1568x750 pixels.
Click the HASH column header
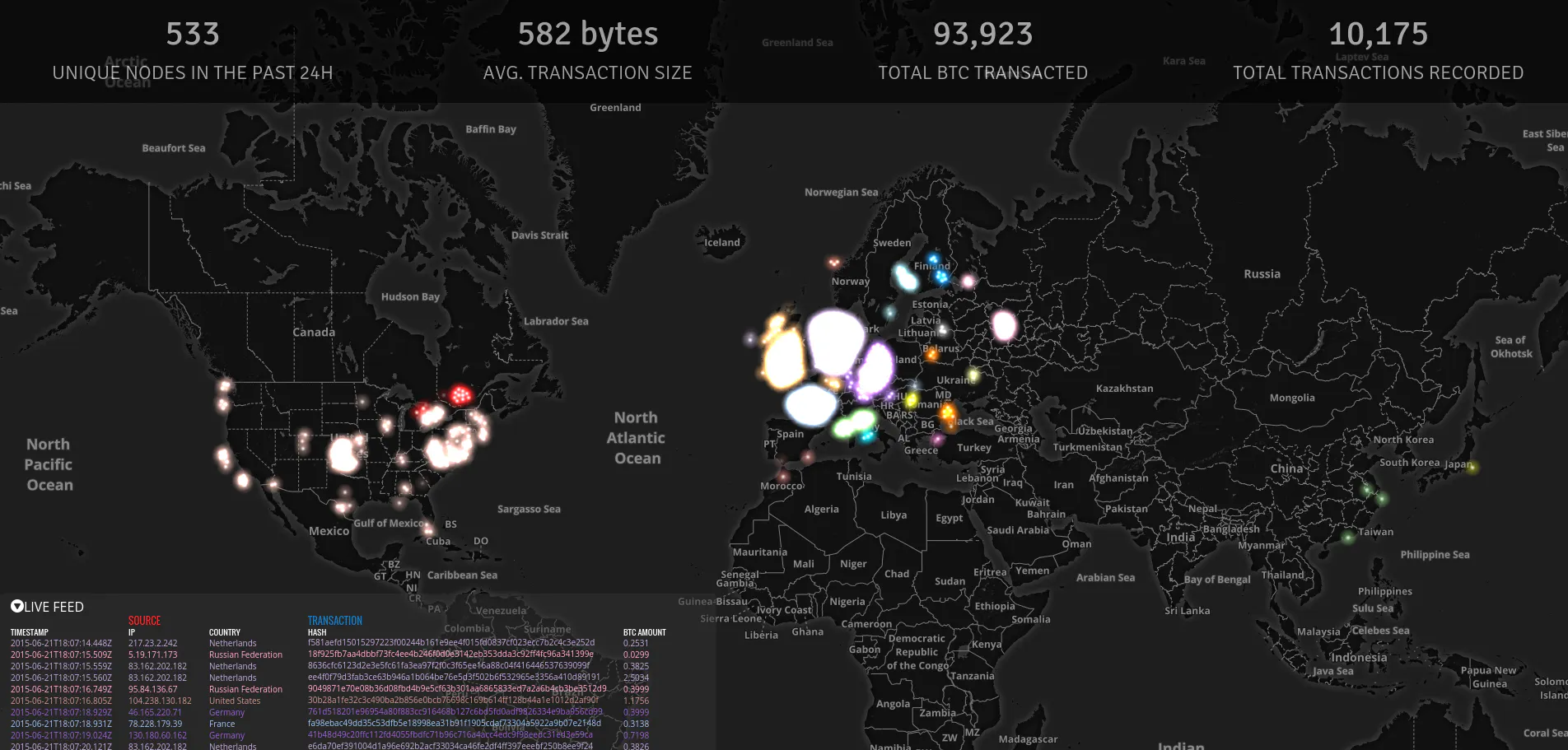click(x=317, y=632)
